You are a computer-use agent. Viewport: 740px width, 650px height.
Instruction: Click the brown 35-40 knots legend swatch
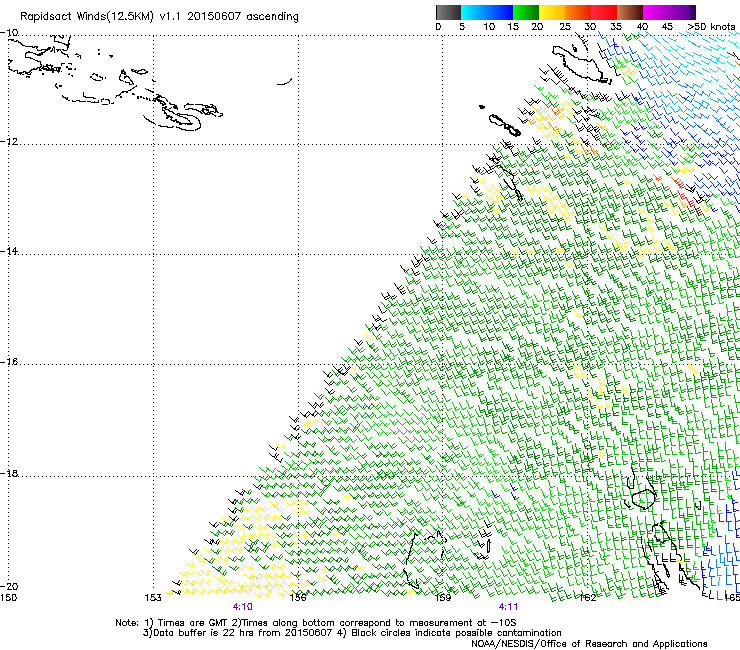[x=630, y=12]
